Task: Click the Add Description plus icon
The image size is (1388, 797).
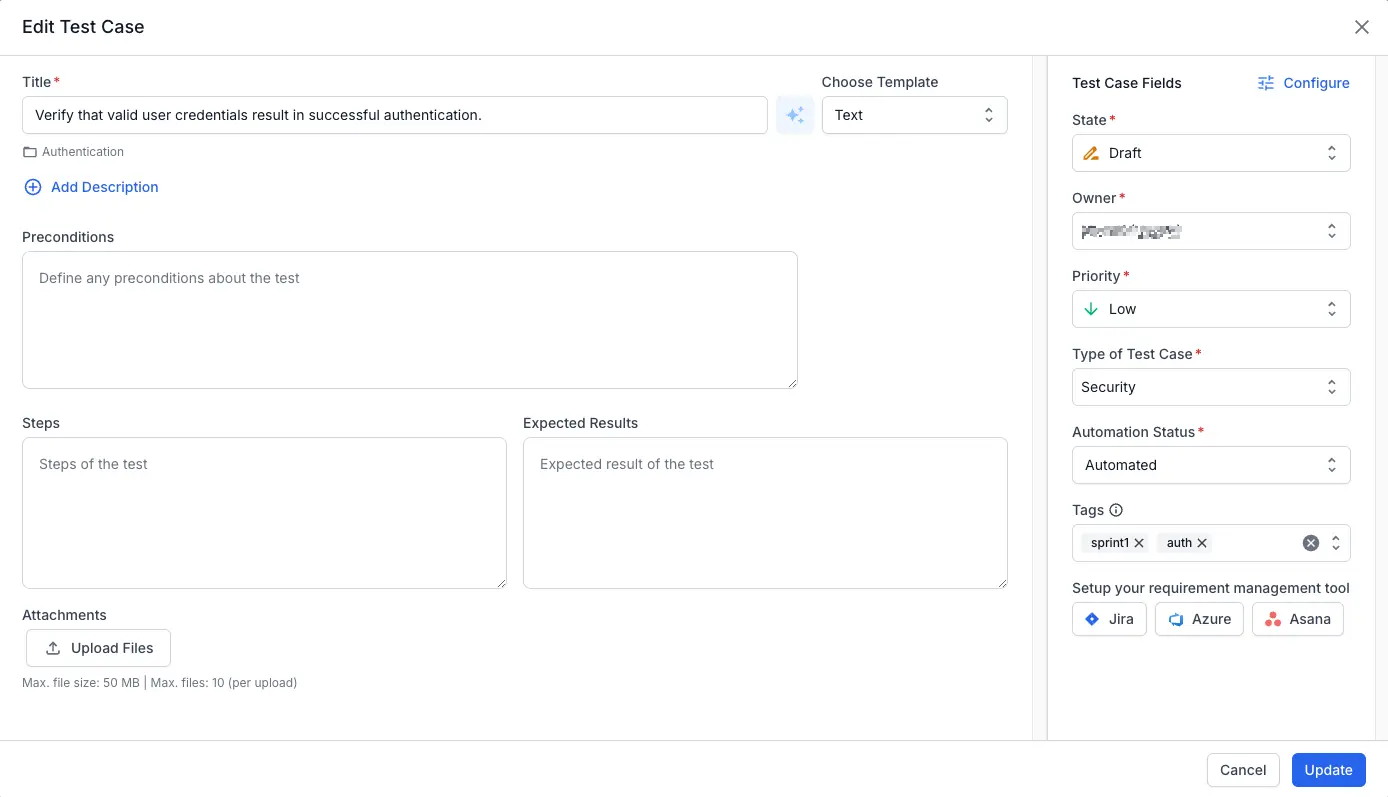Action: [x=33, y=187]
